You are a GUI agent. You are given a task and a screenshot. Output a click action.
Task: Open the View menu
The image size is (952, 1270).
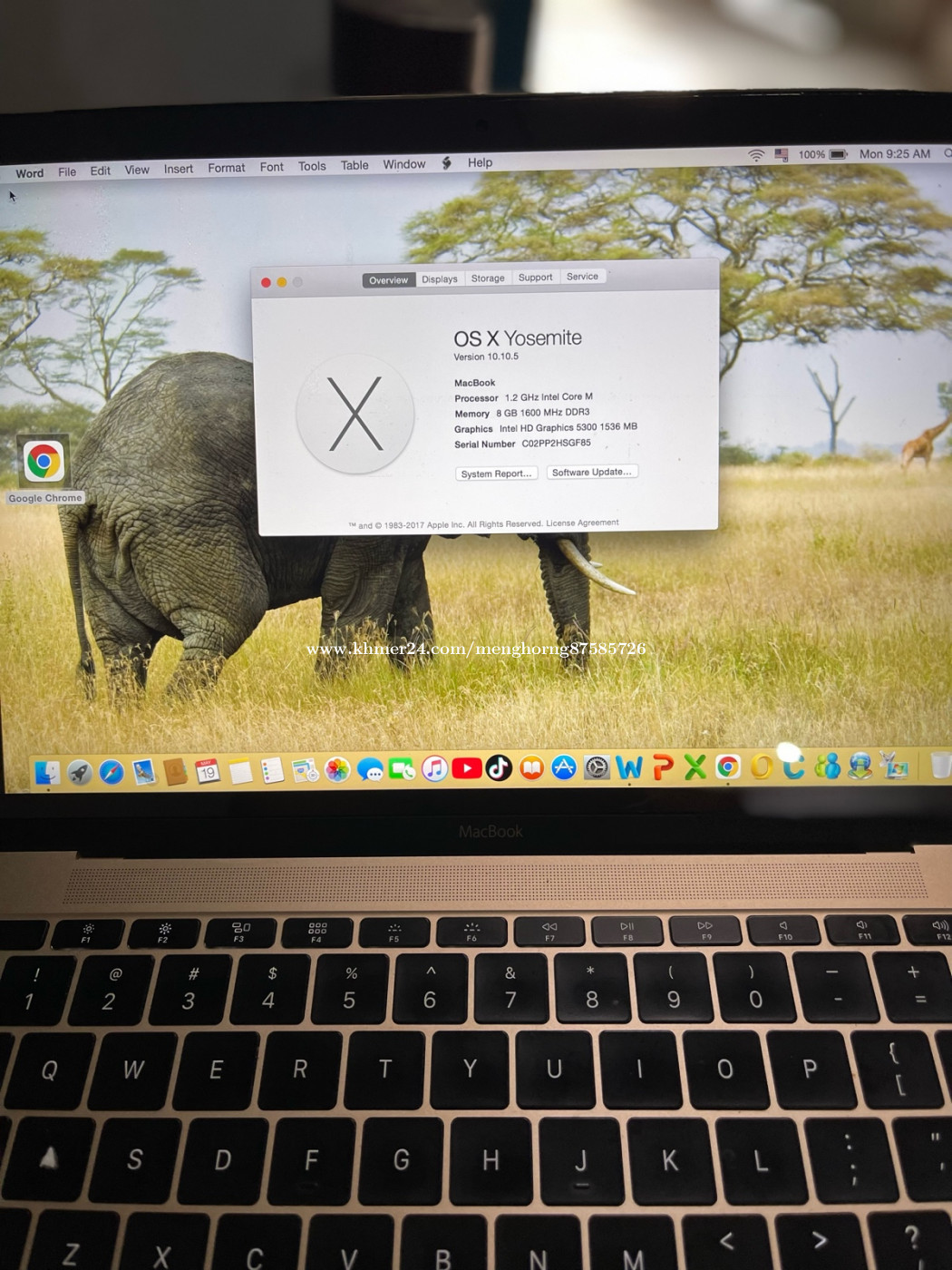coord(137,170)
